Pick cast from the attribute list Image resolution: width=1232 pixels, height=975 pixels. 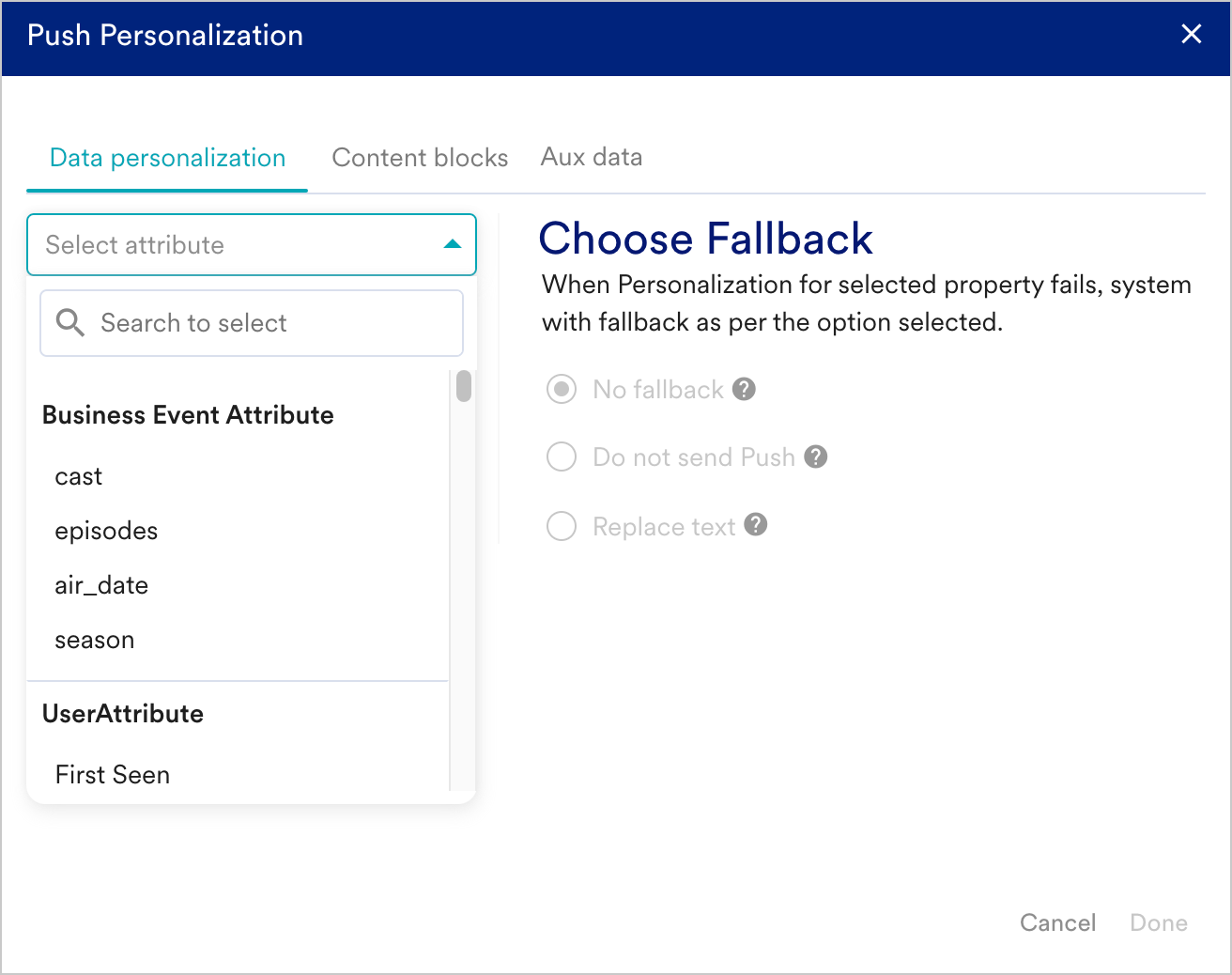79,476
